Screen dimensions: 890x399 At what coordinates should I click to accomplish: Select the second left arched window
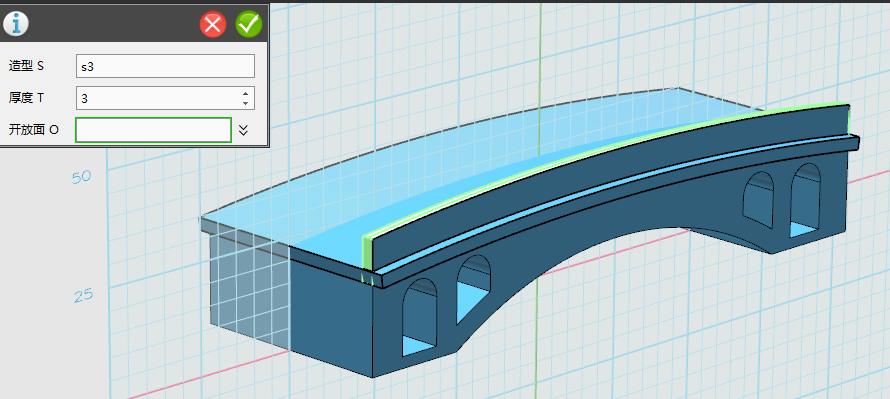474,289
